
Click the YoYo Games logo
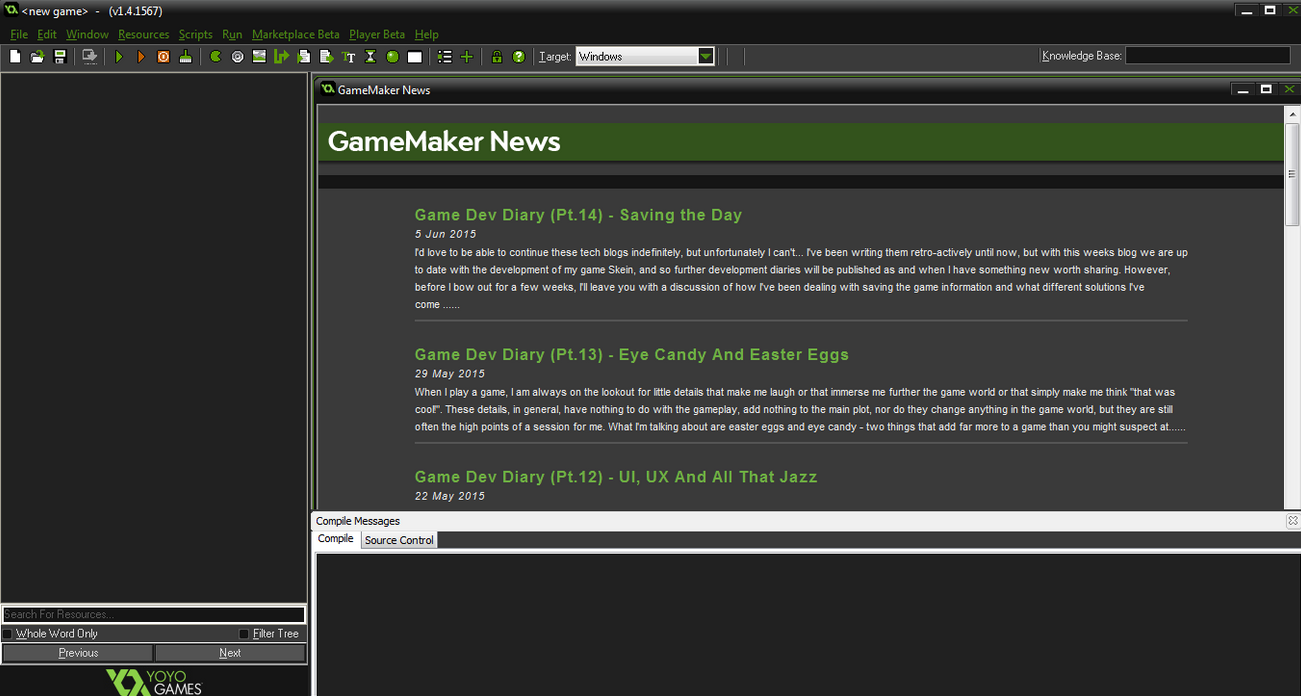click(x=155, y=682)
